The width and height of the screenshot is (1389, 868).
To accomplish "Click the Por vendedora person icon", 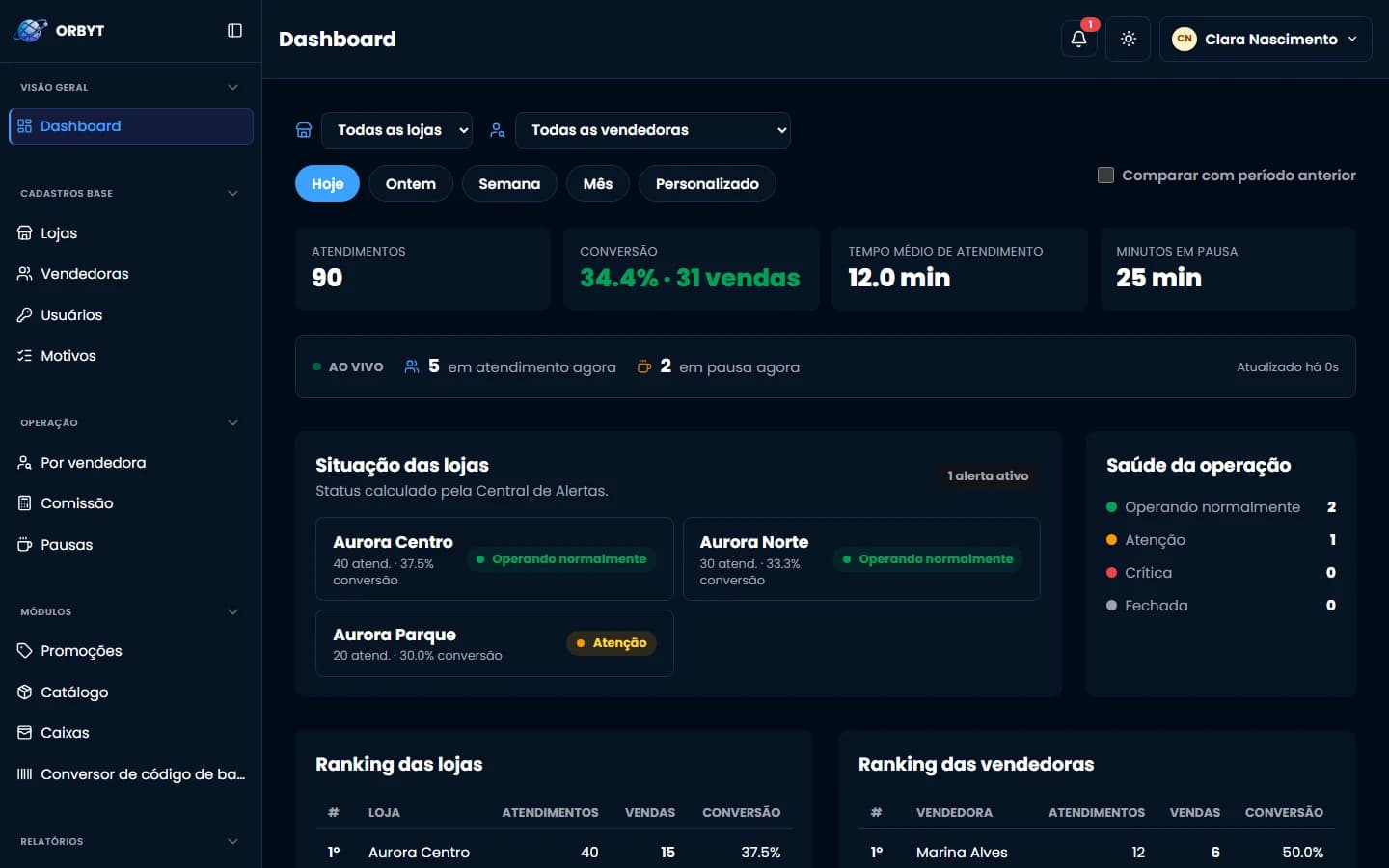I will tap(25, 463).
